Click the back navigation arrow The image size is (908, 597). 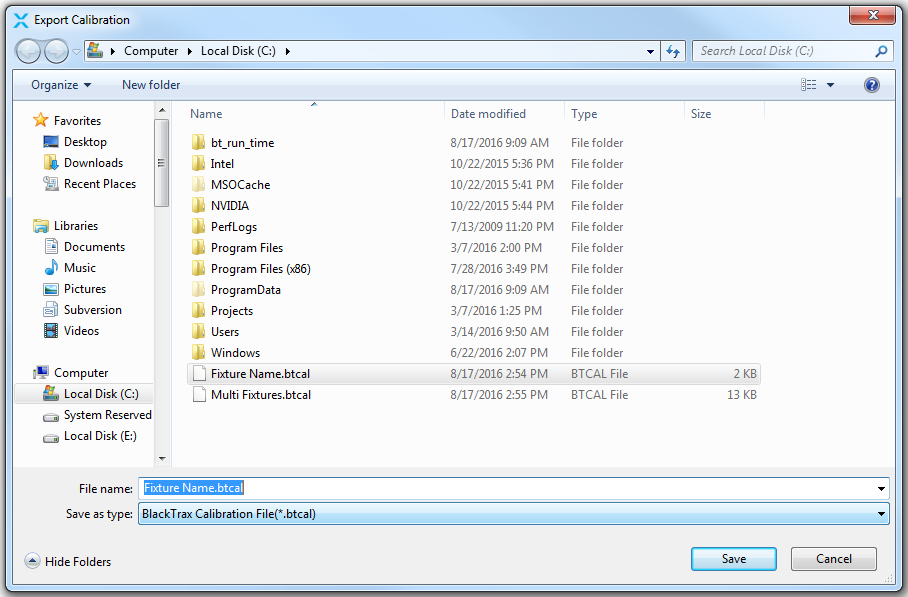click(x=28, y=50)
